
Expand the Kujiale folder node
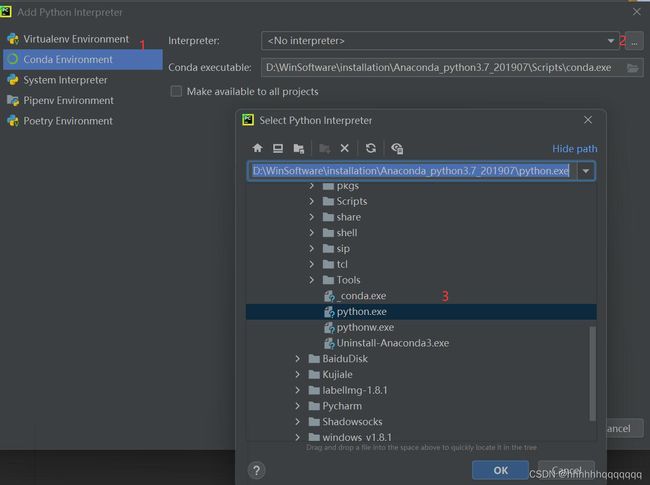pos(297,375)
